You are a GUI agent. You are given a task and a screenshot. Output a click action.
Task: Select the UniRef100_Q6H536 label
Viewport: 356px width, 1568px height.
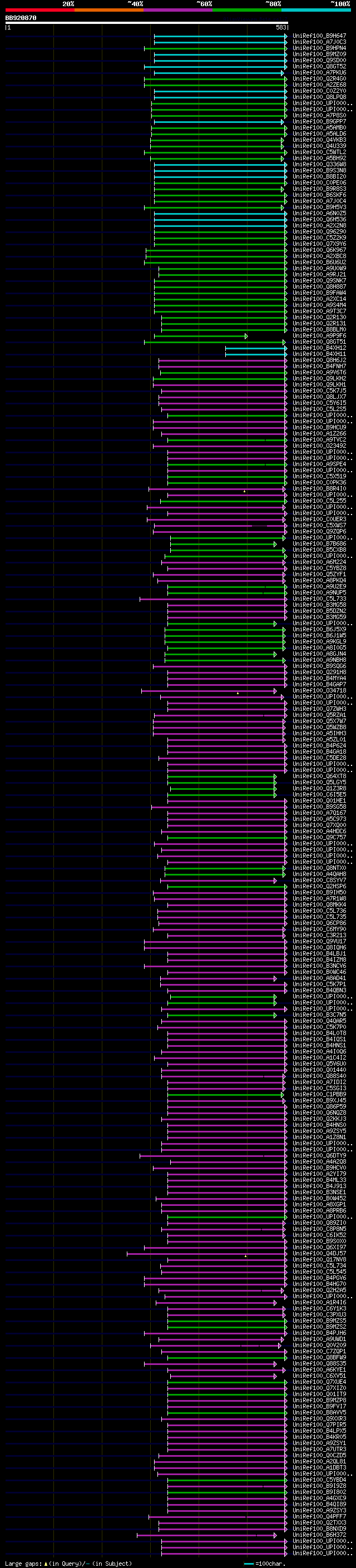point(319,220)
